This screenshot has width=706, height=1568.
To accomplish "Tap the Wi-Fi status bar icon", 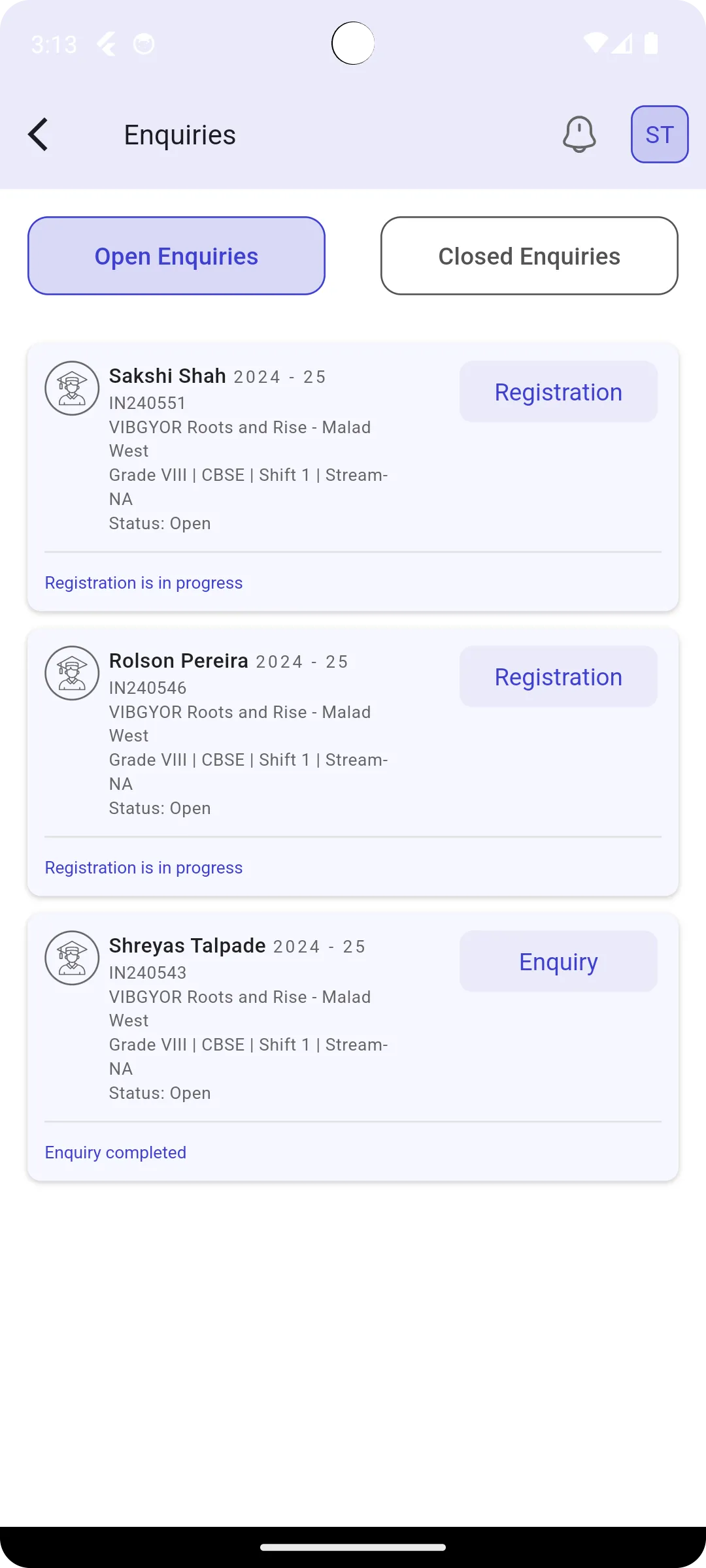I will (595, 44).
